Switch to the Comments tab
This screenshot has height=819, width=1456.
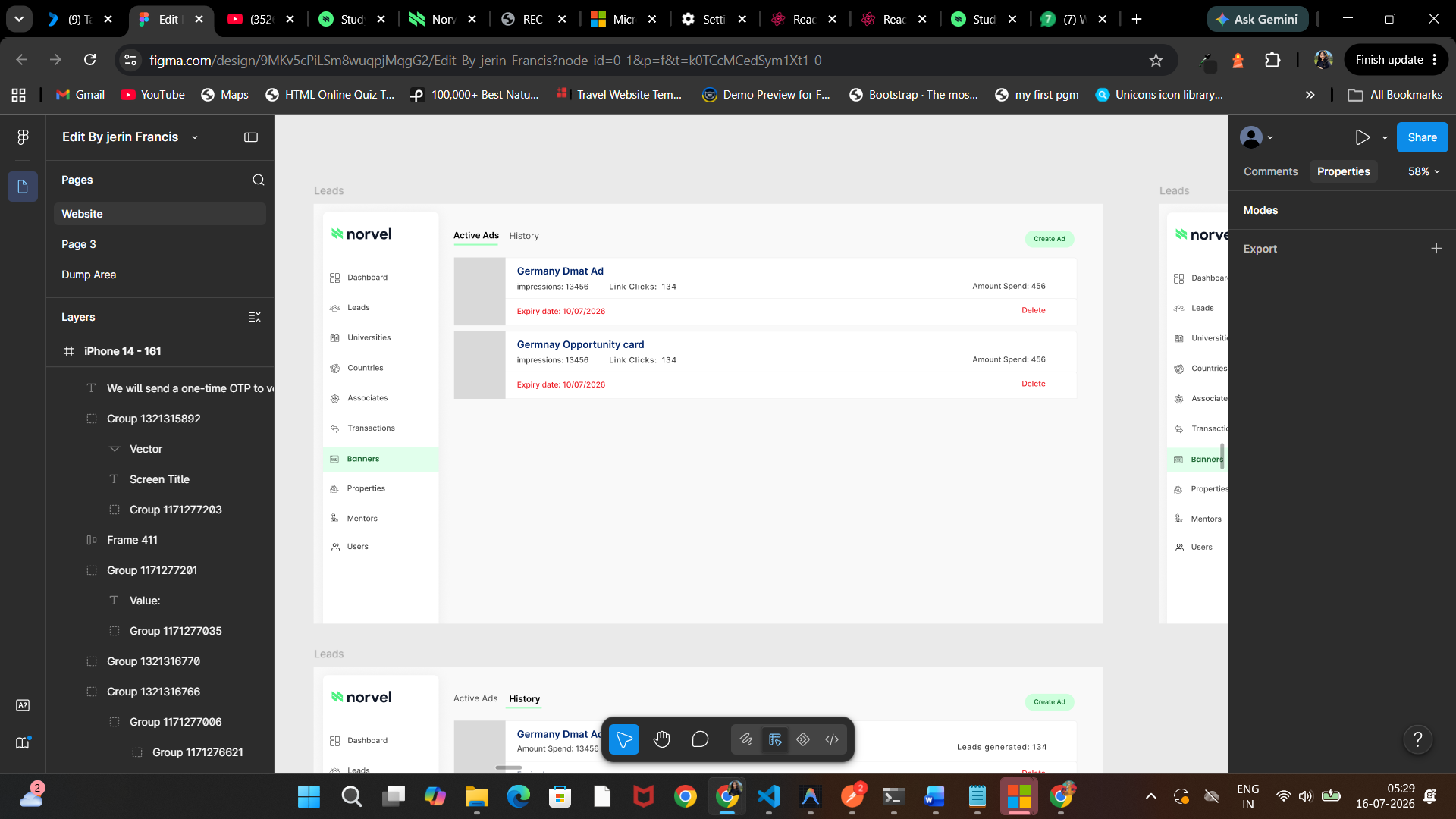coord(1270,171)
